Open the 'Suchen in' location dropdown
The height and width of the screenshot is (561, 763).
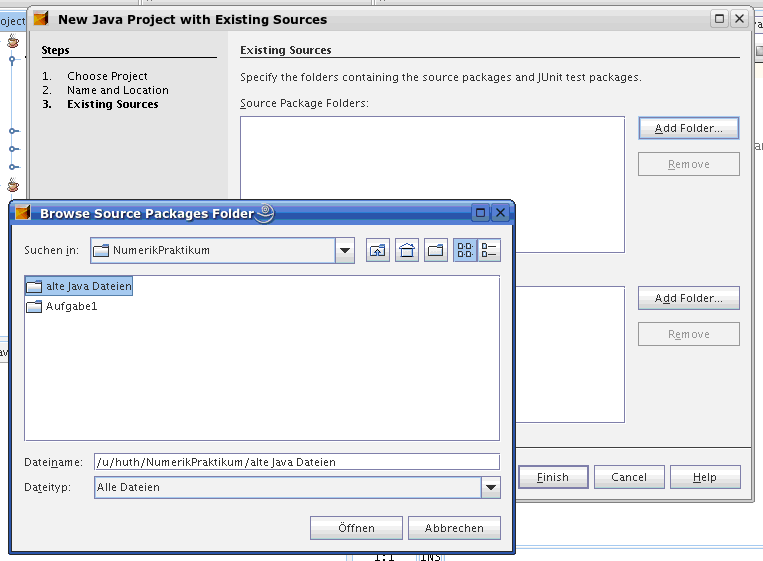(345, 250)
